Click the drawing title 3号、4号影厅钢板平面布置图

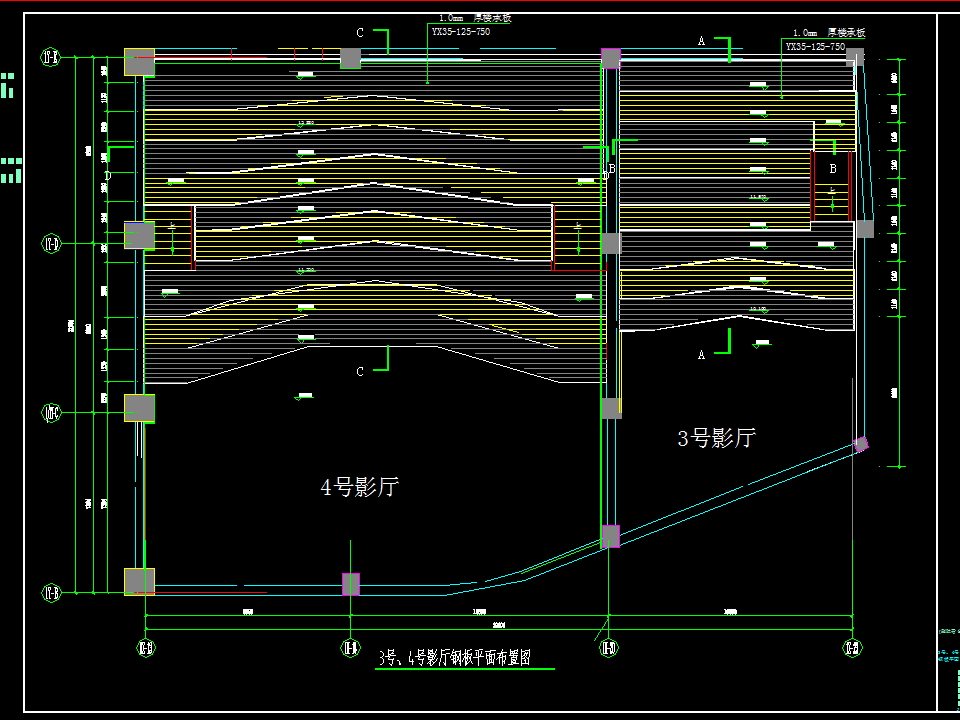pos(454,658)
